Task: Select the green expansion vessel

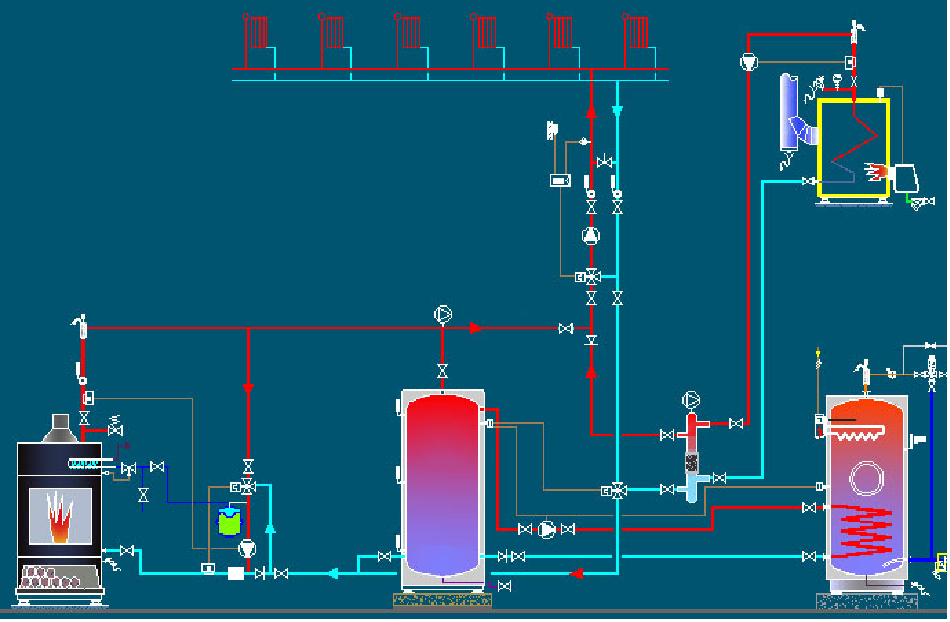Action: 230,520
